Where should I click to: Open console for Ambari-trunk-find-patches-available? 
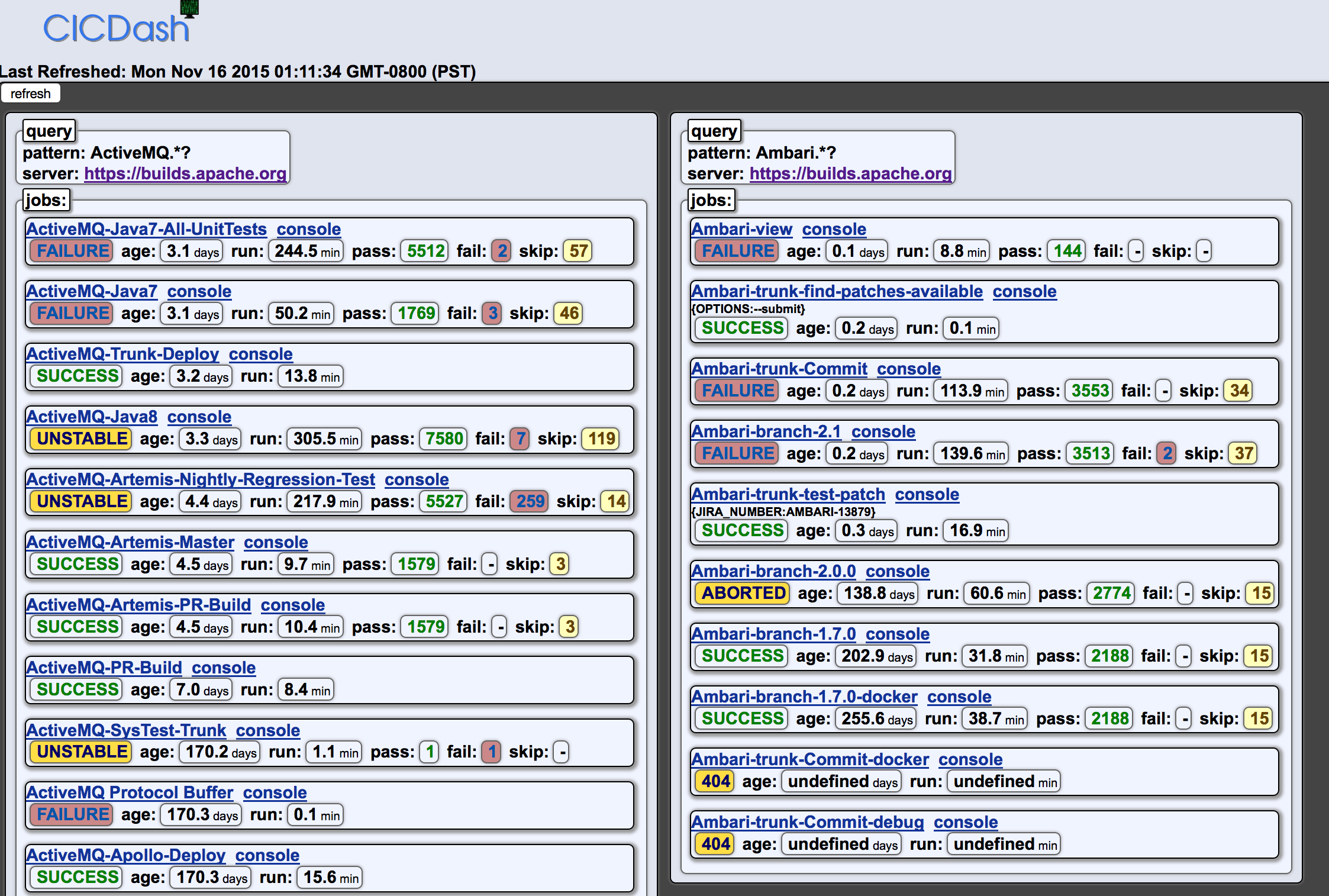(x=1025, y=291)
